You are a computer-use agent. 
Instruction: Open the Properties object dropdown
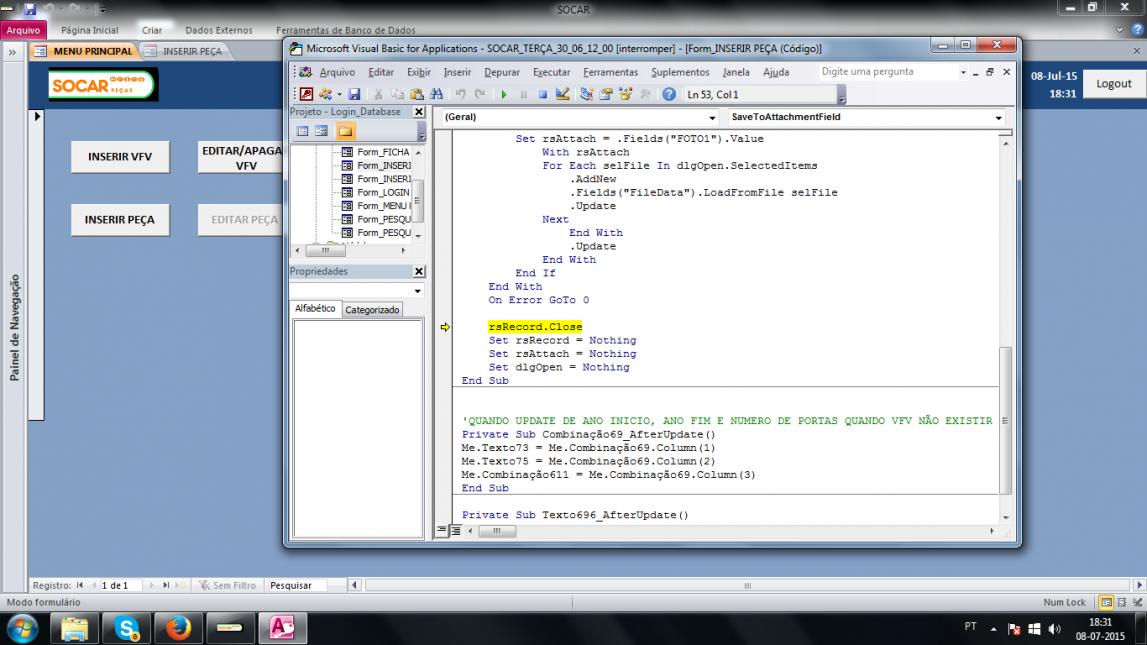coord(418,291)
